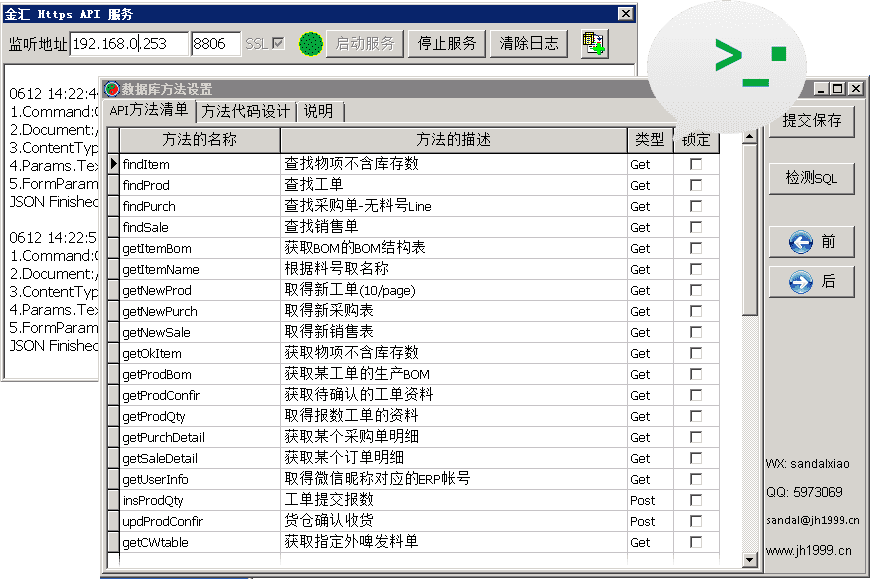Toggle the SSL checkbox
The width and height of the screenshot is (870, 579).
pyautogui.click(x=278, y=44)
